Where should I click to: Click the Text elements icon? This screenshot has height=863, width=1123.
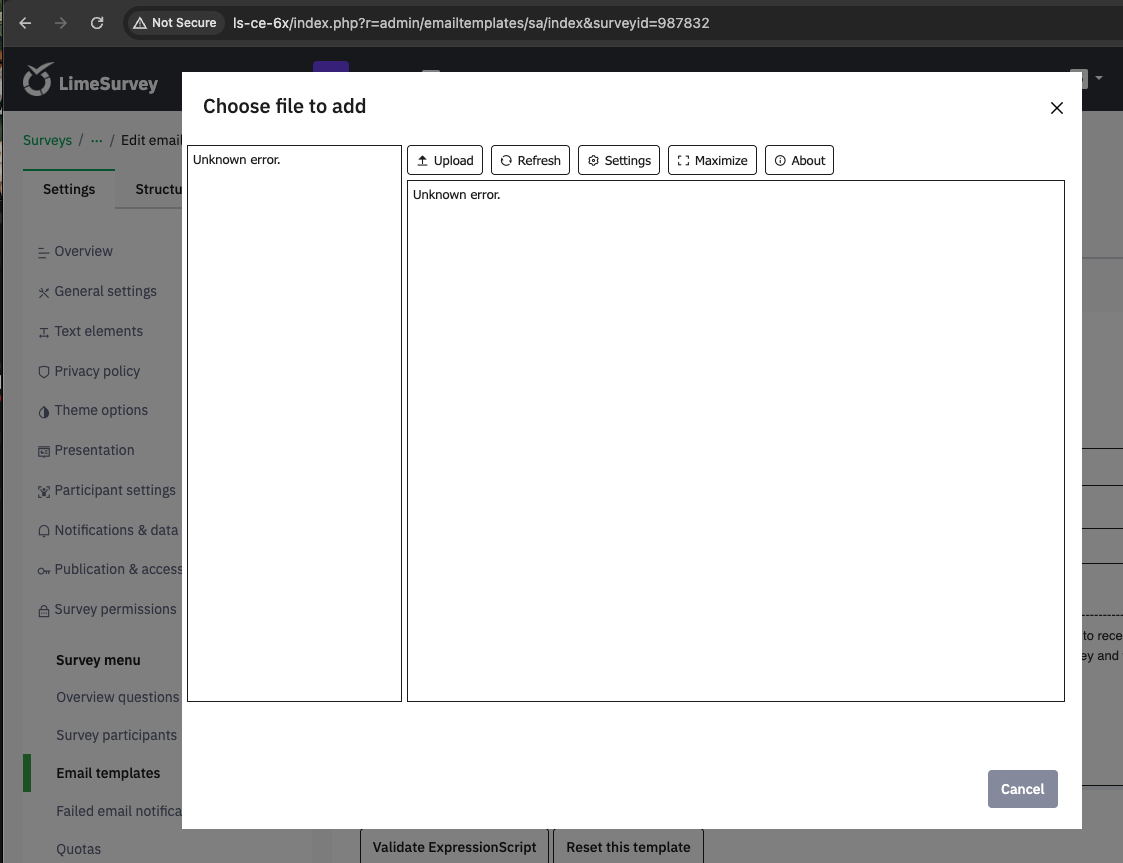(44, 332)
